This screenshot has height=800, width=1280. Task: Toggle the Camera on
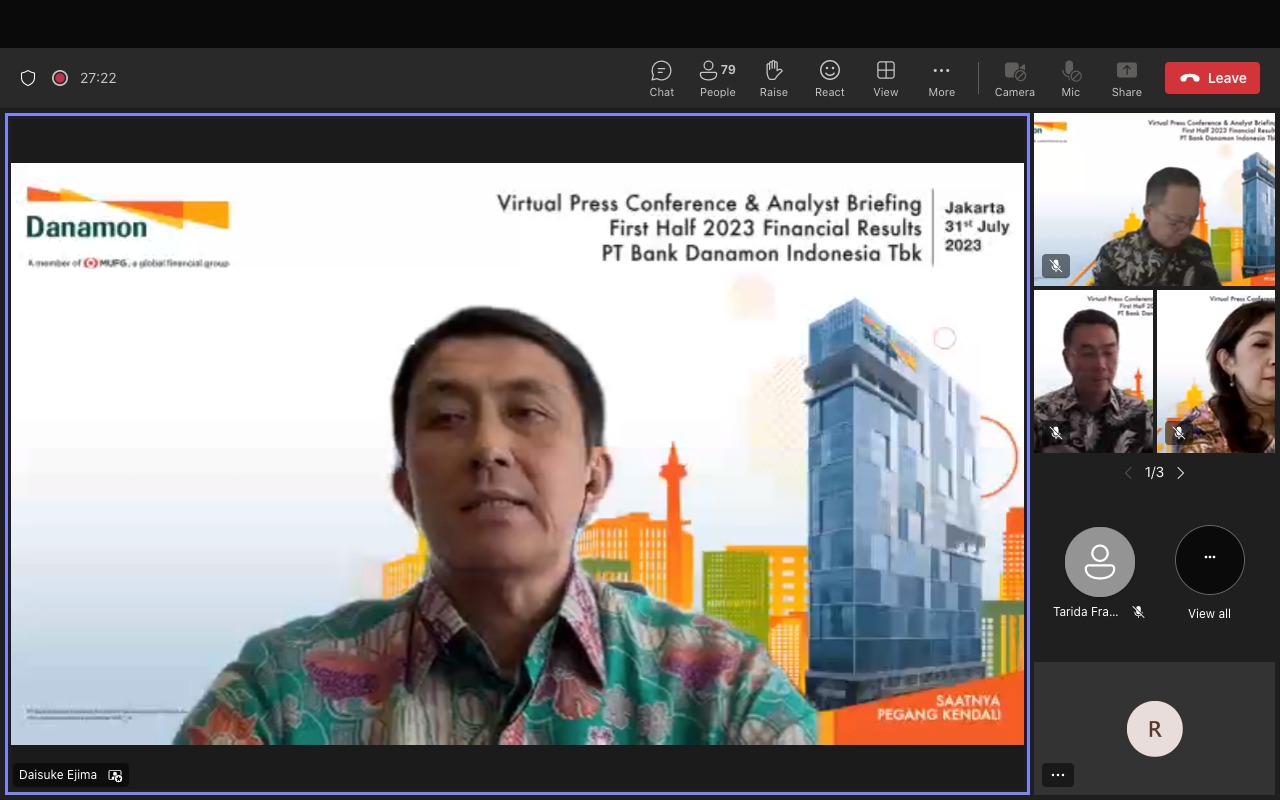click(x=1014, y=78)
